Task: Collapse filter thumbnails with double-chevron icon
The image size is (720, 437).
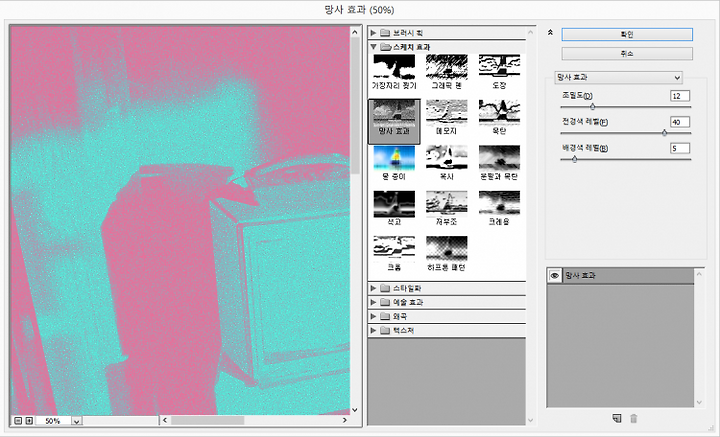Action: click(x=550, y=33)
